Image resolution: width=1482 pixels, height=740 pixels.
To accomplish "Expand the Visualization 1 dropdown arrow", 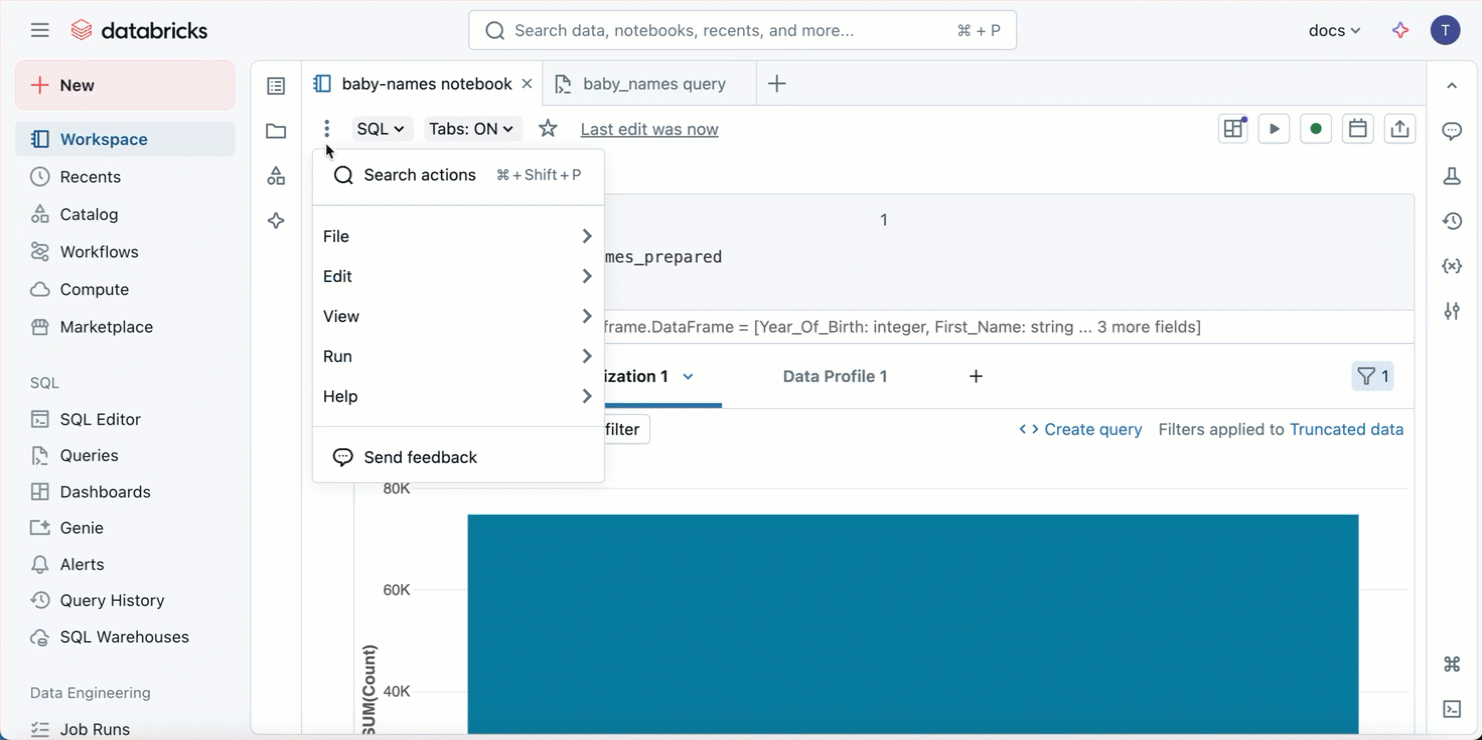I will tap(688, 377).
